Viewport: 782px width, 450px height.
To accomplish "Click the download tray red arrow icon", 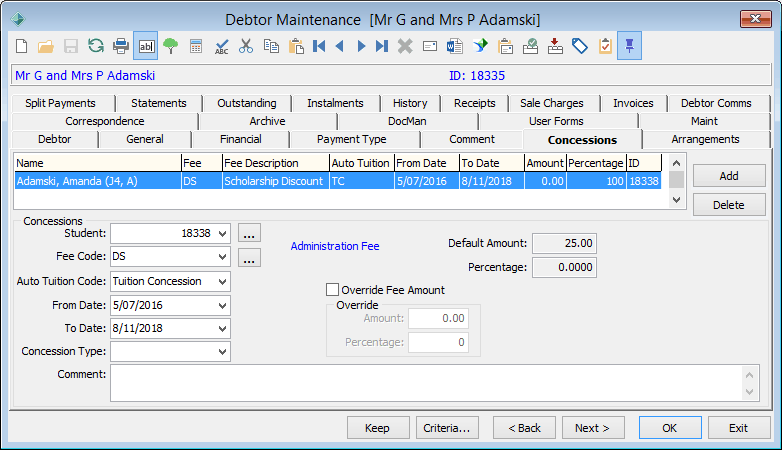I will [x=555, y=46].
